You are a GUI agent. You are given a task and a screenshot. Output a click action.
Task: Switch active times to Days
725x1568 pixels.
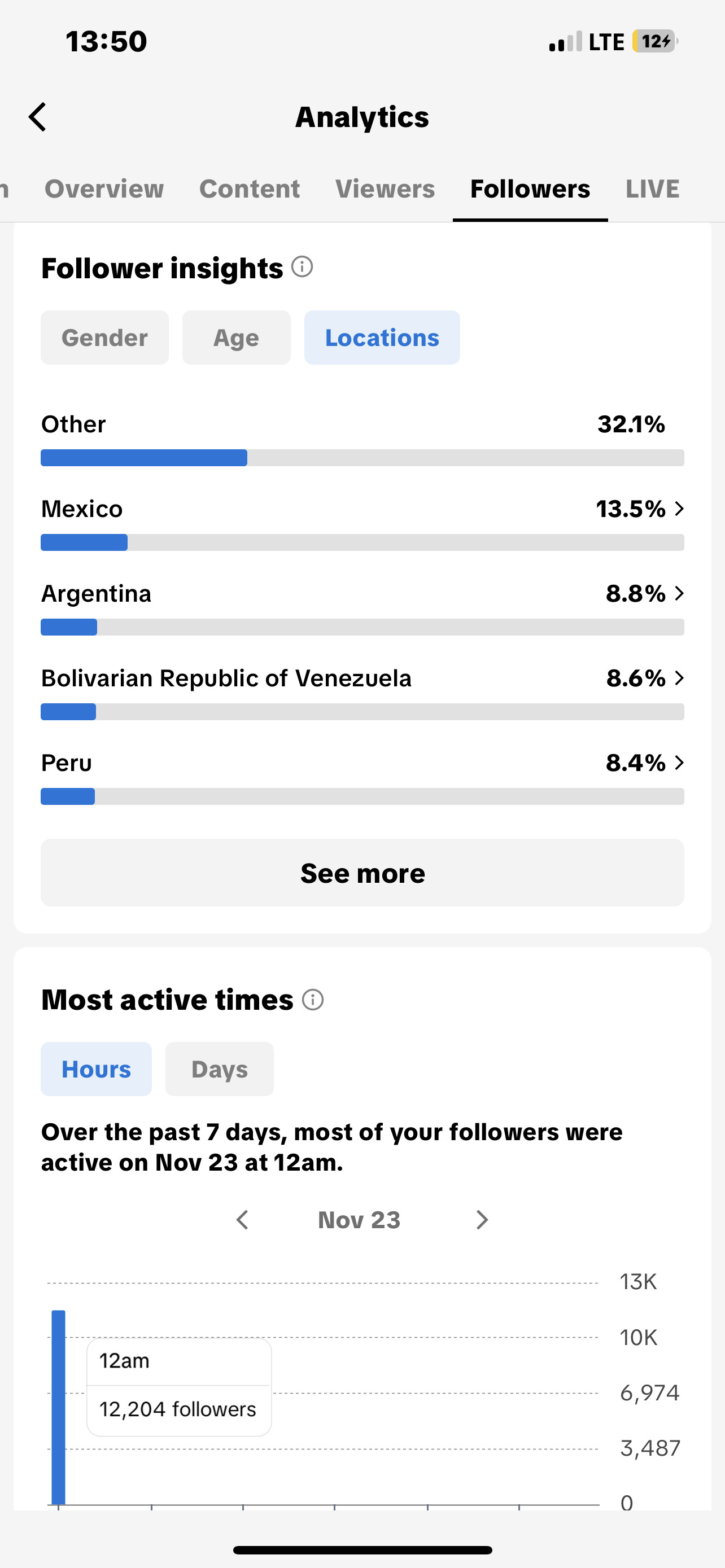coord(219,1070)
